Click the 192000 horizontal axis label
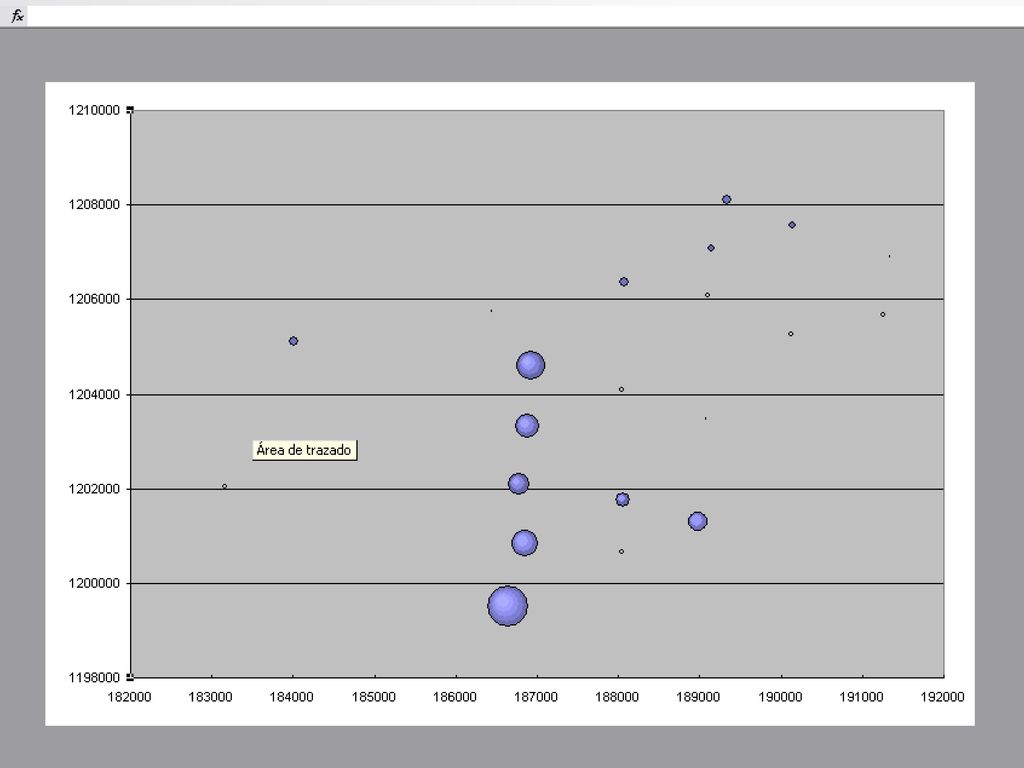Viewport: 1024px width, 768px height. tap(942, 697)
